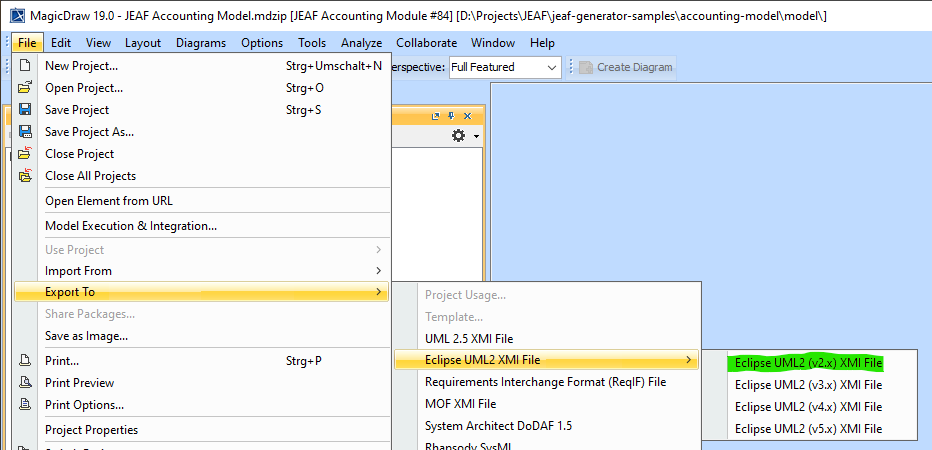Select Requirements Interchange Format (ReqIF) File

(547, 382)
